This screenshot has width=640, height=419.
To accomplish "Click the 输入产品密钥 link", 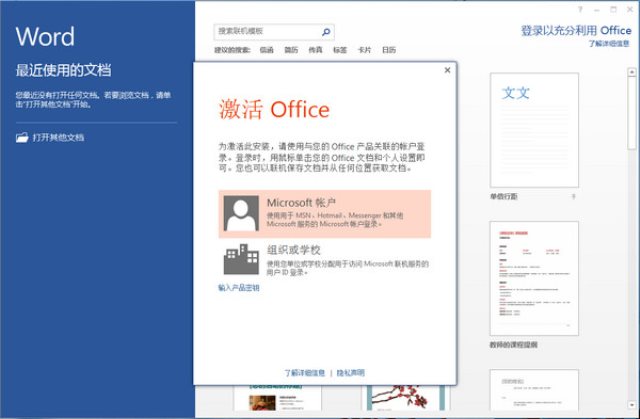I will [239, 288].
